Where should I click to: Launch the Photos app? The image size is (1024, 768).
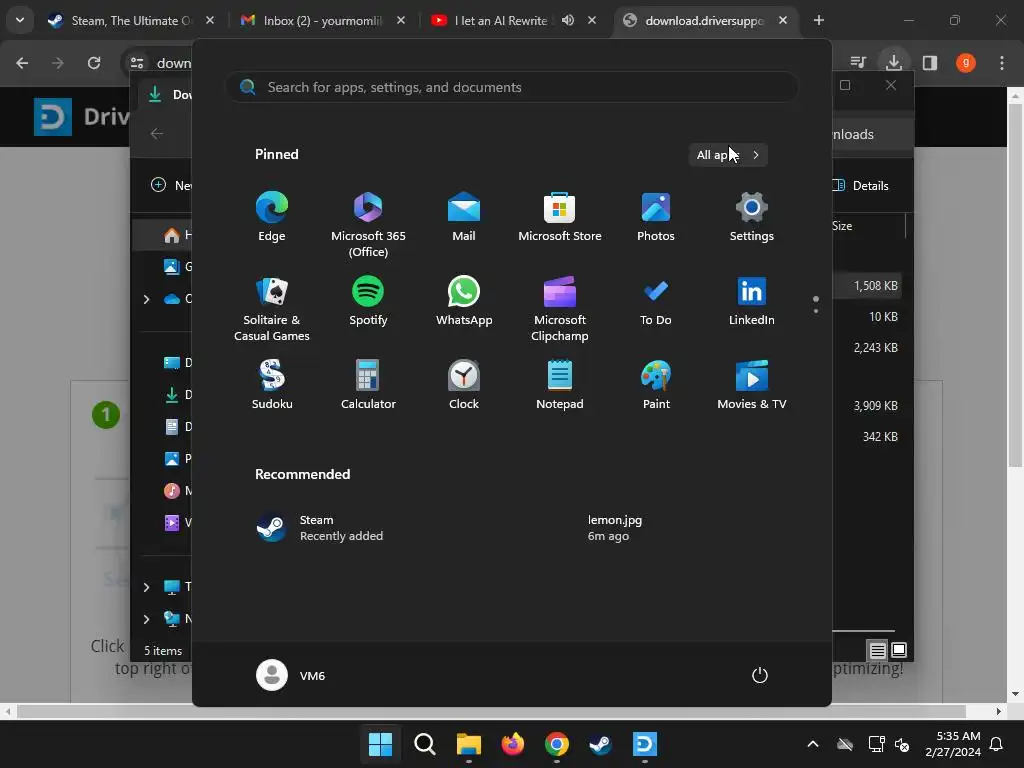(x=656, y=217)
